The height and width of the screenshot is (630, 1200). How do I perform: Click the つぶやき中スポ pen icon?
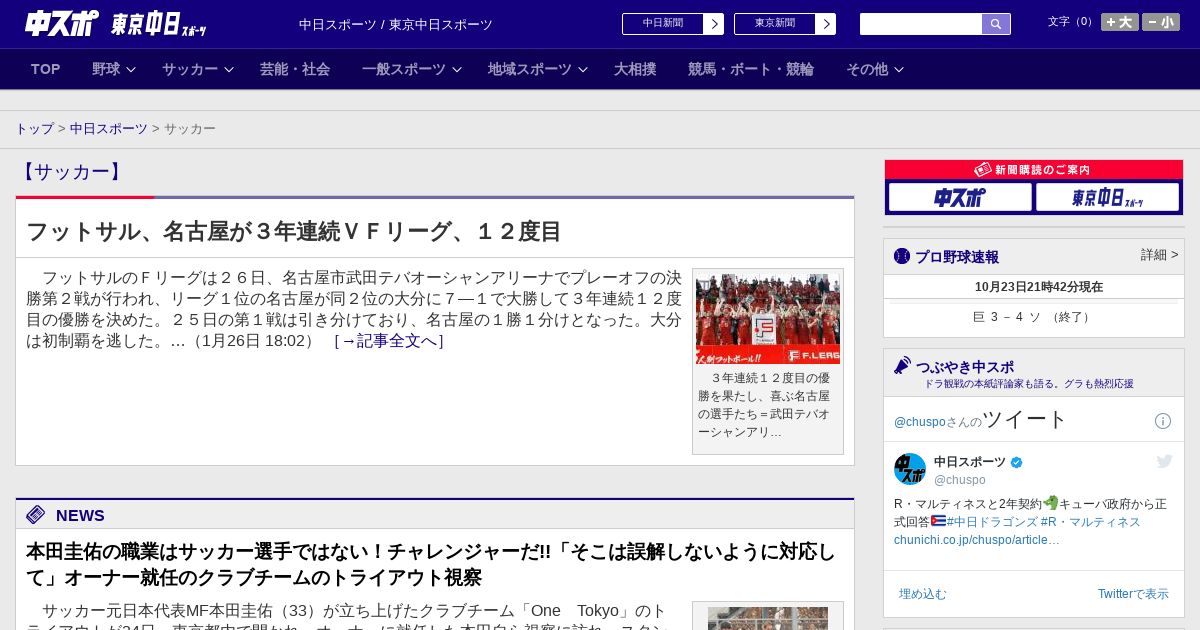click(x=903, y=366)
